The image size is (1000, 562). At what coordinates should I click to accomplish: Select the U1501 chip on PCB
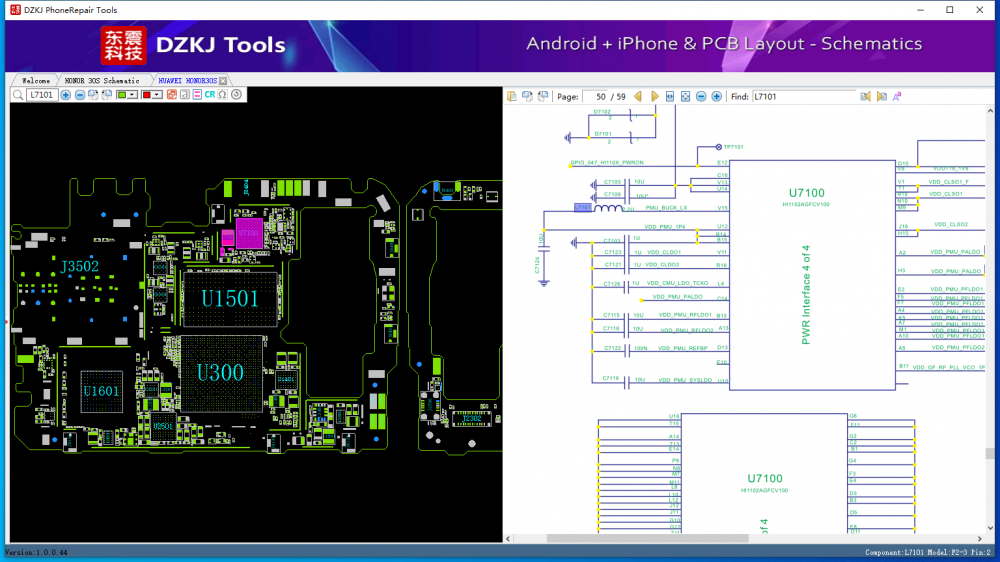(230, 299)
